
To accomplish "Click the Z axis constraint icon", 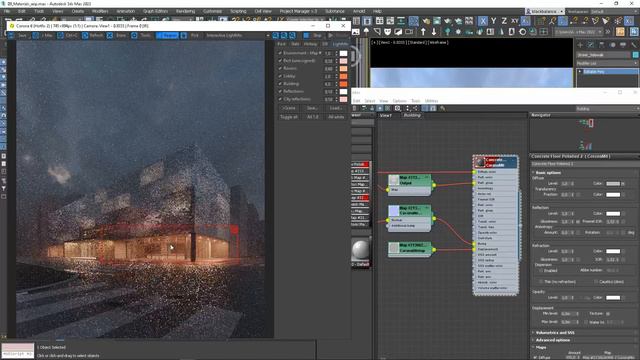I will click(504, 21).
